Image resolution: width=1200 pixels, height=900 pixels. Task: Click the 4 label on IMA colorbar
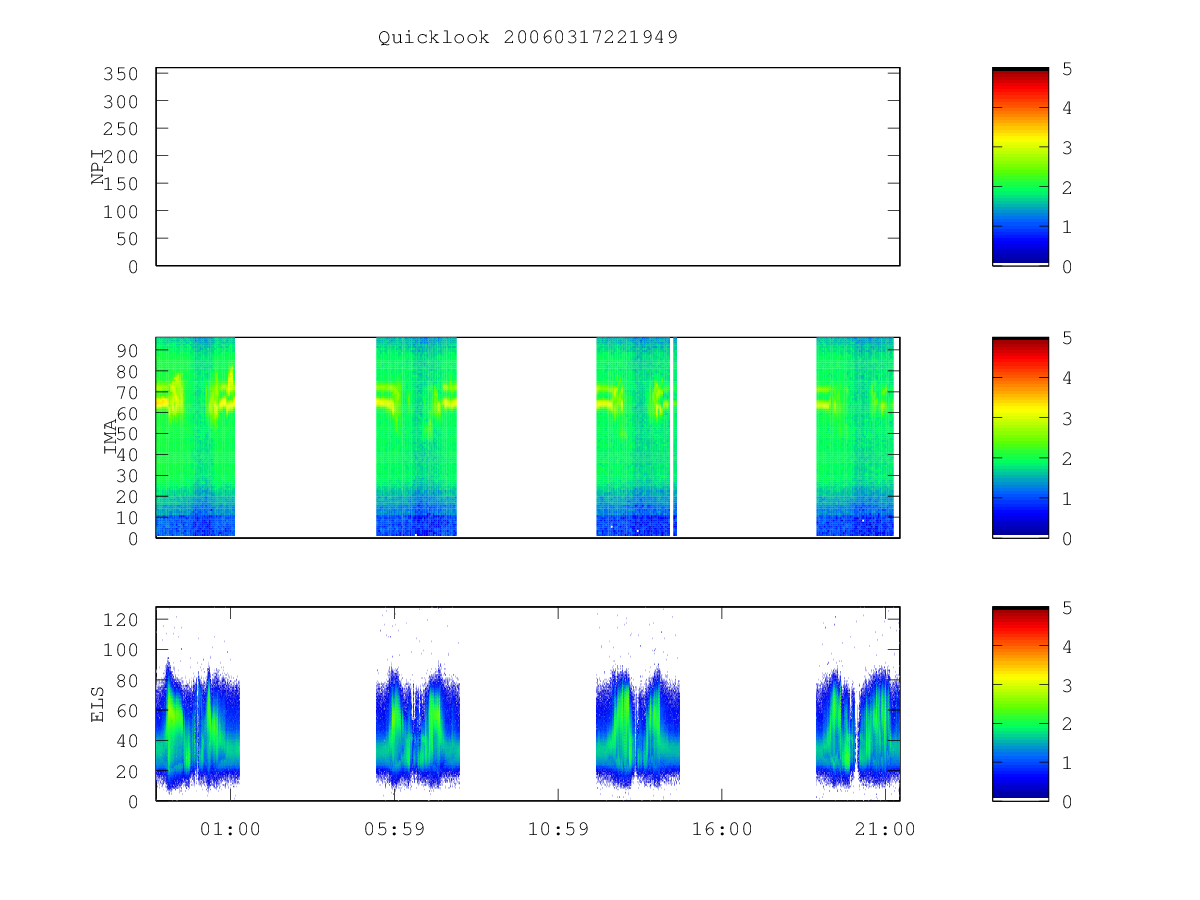[x=1067, y=378]
